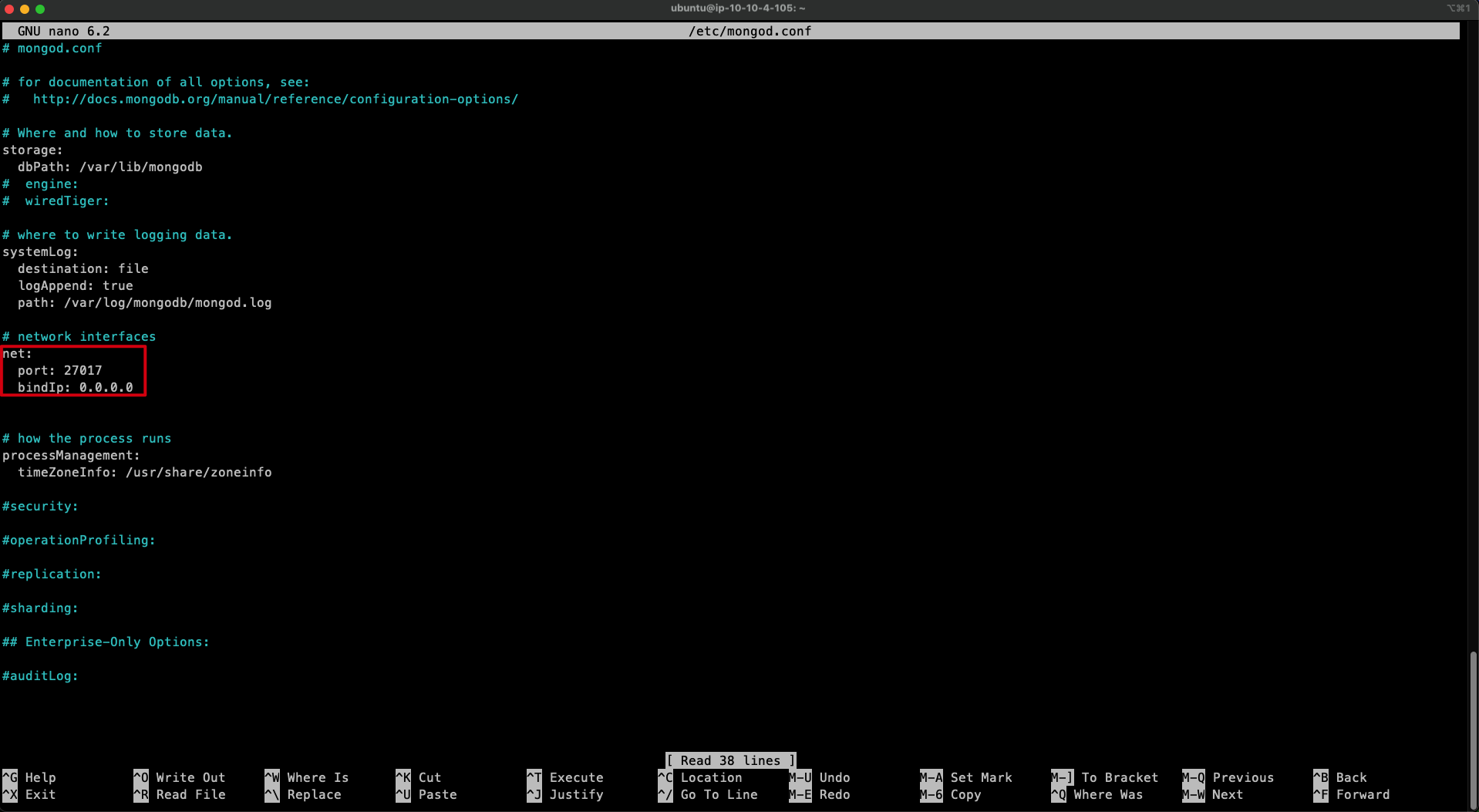The width and height of the screenshot is (1479, 812).
Task: Click the /etc/mongod.conf filename in title bar
Action: (750, 31)
